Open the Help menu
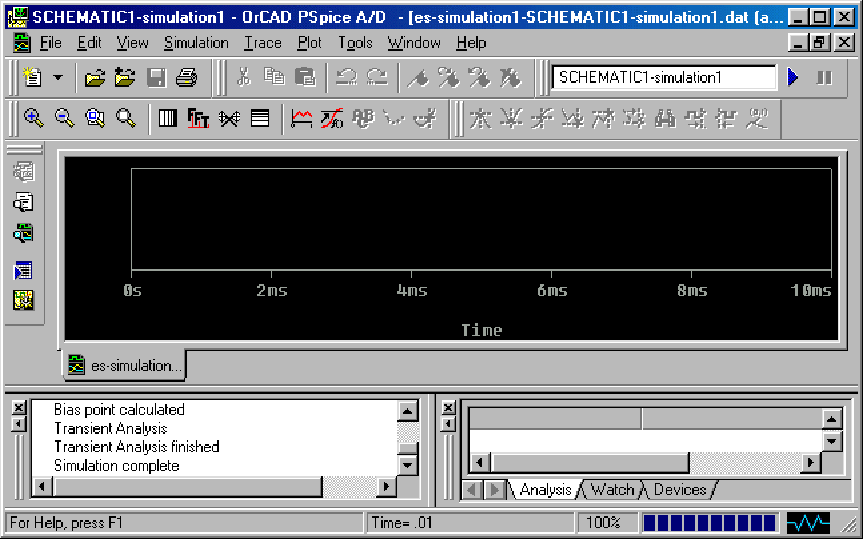Viewport: 864px width, 540px height. point(471,43)
